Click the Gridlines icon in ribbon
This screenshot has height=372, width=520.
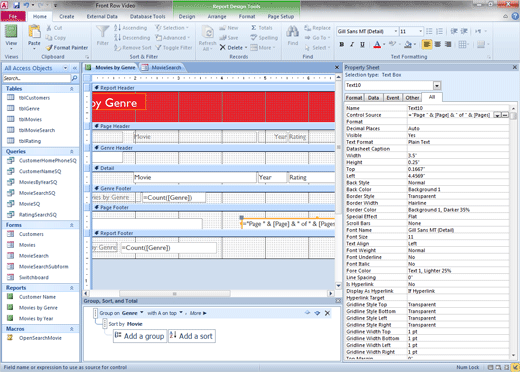pyautogui.click(x=462, y=44)
